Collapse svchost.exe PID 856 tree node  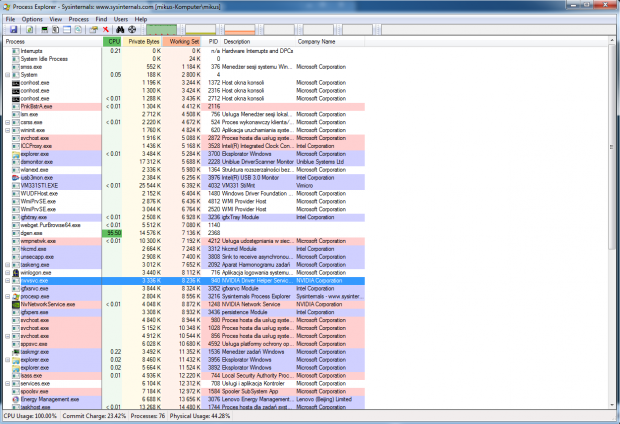(x=8, y=336)
